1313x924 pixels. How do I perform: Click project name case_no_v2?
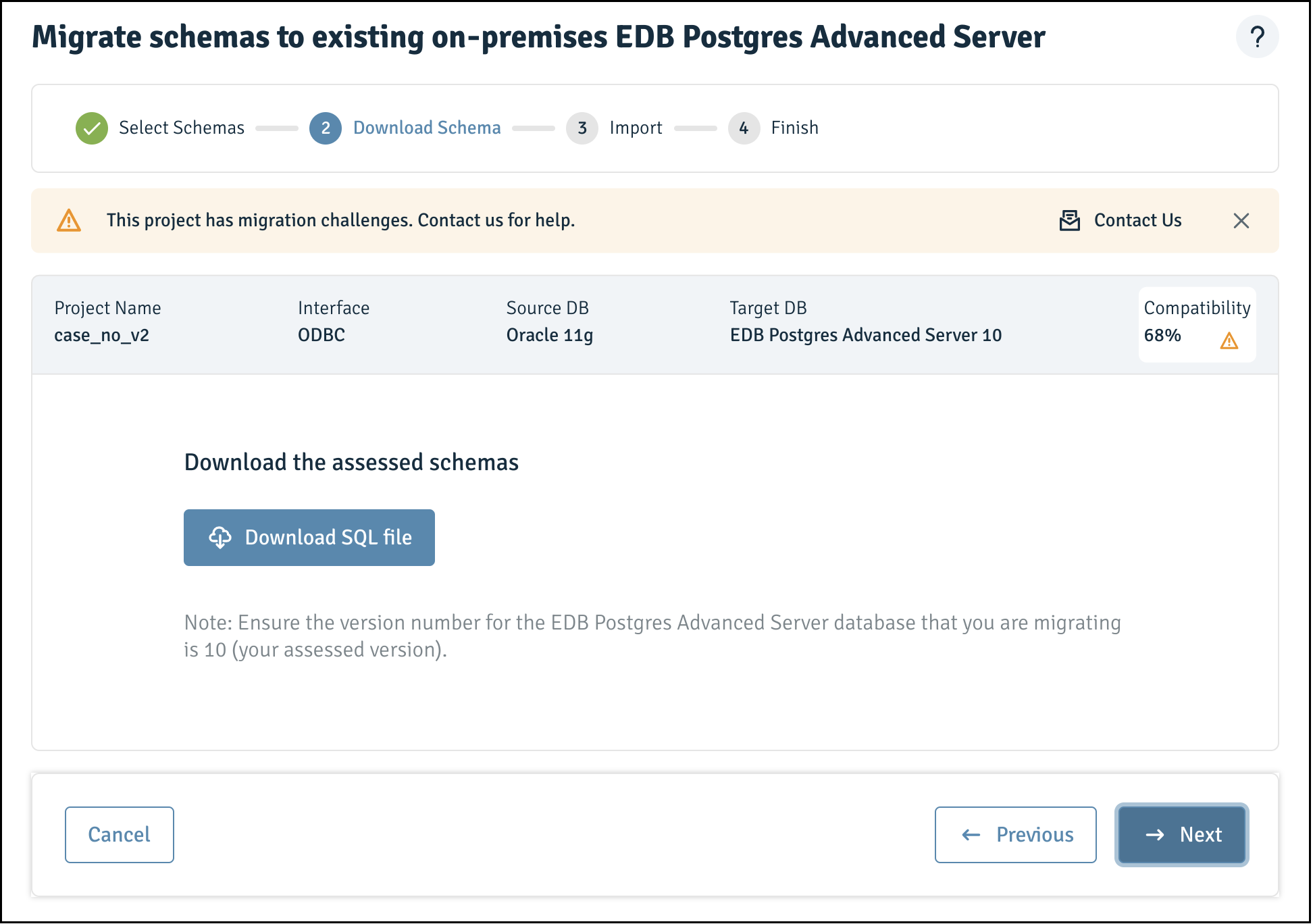pos(102,336)
